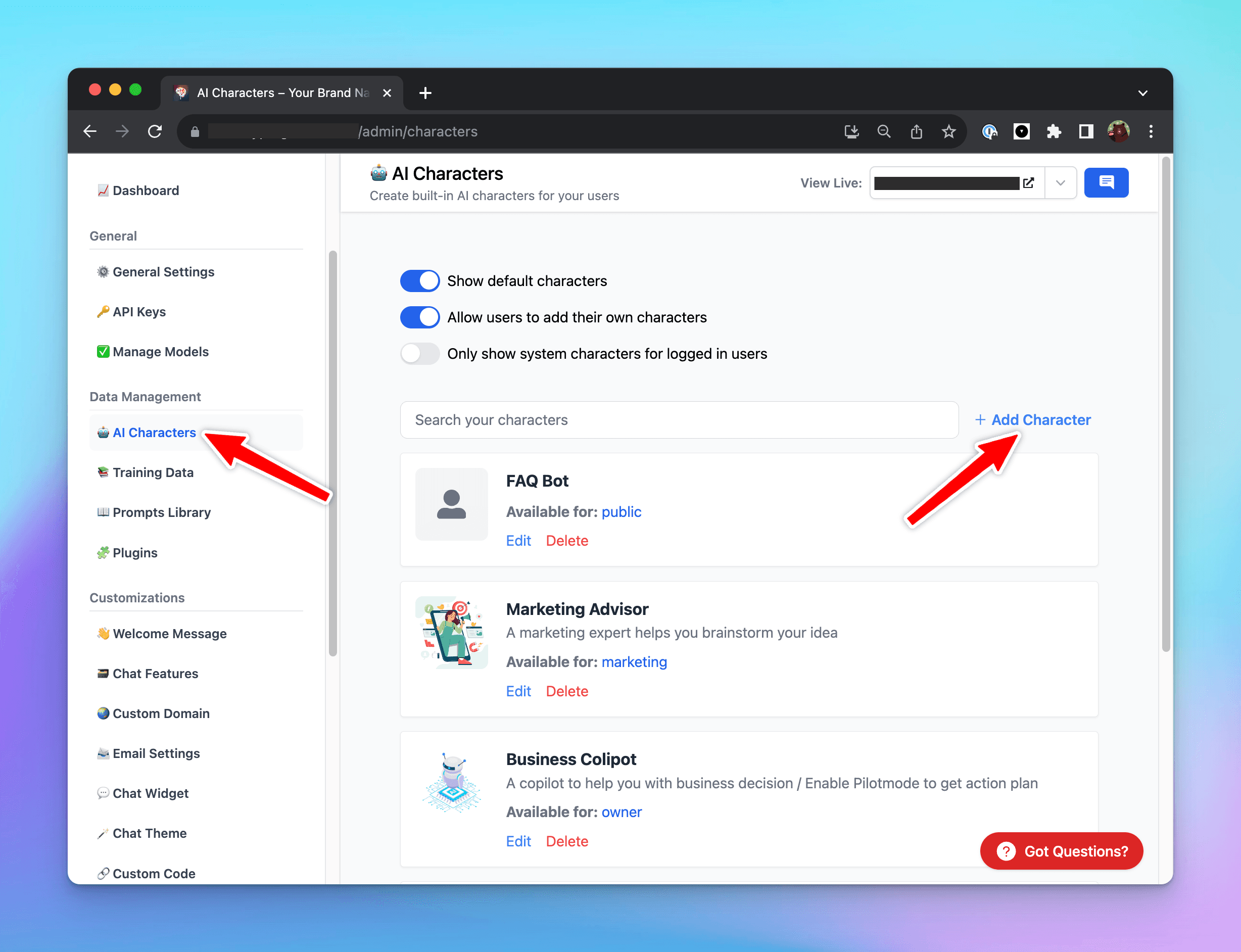Image resolution: width=1241 pixels, height=952 pixels.
Task: Open the Chrome three-dot menu
Action: (x=1151, y=131)
